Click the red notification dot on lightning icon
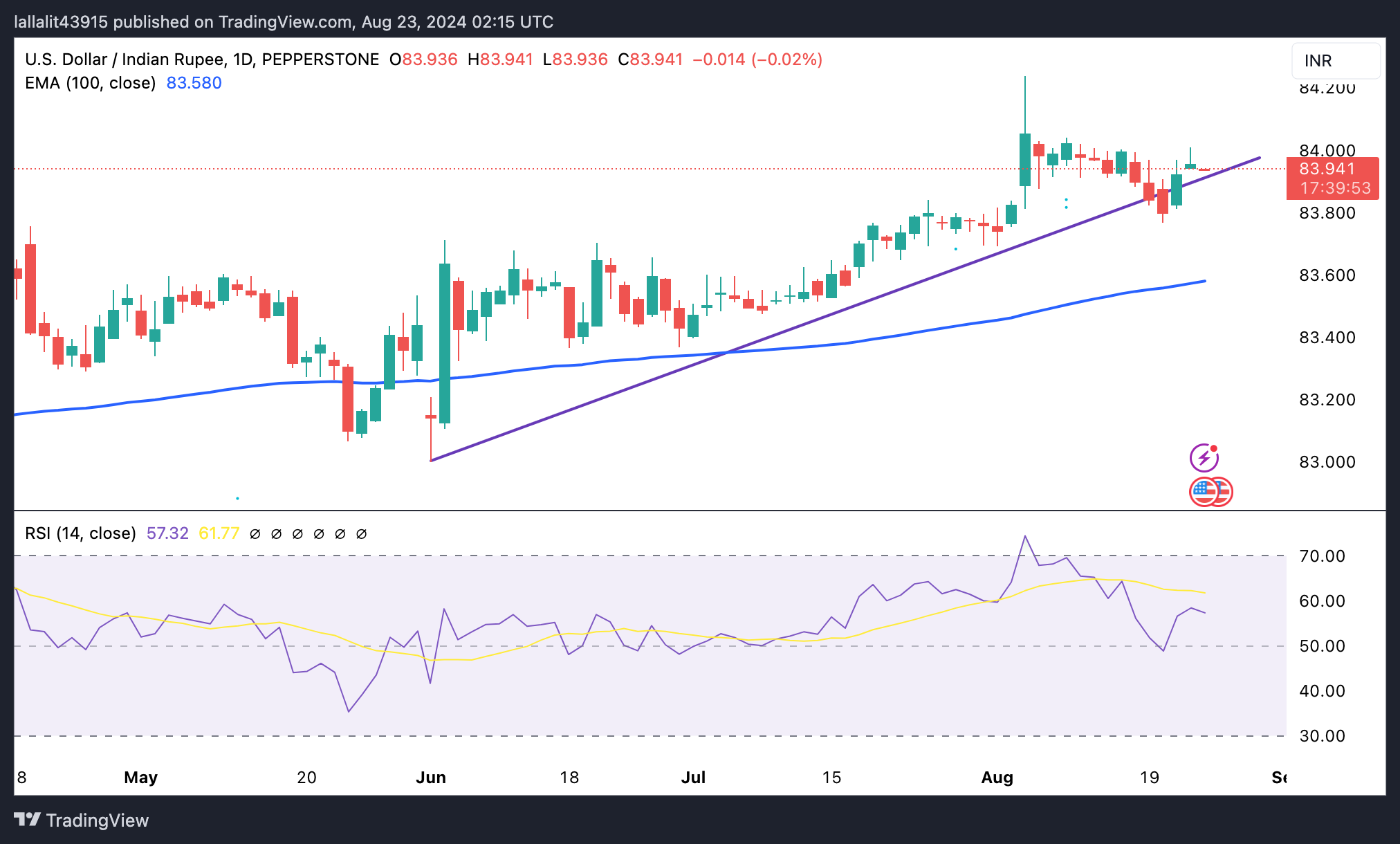 tap(1214, 448)
